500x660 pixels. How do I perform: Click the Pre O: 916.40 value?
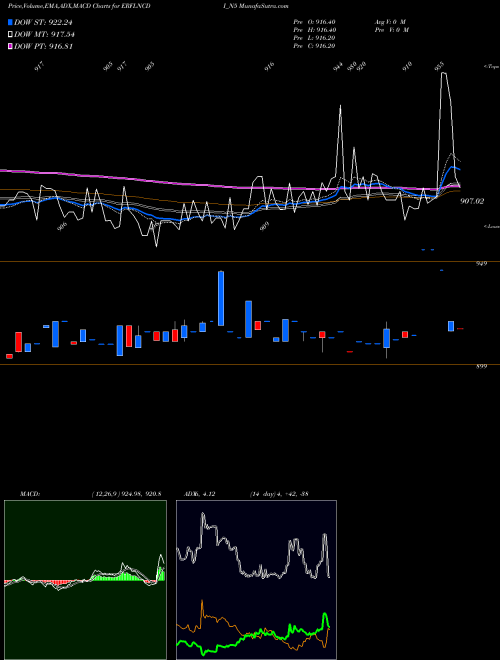coord(314,22)
